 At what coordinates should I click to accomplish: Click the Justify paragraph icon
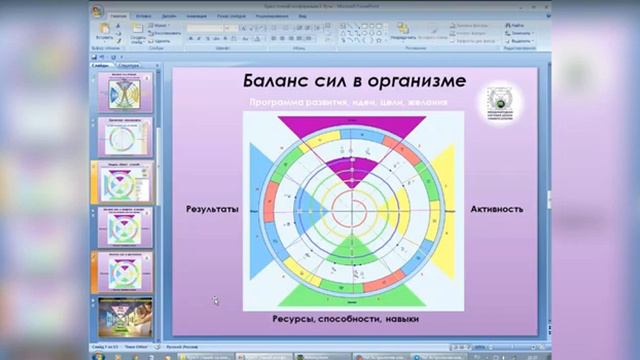tap(300, 39)
